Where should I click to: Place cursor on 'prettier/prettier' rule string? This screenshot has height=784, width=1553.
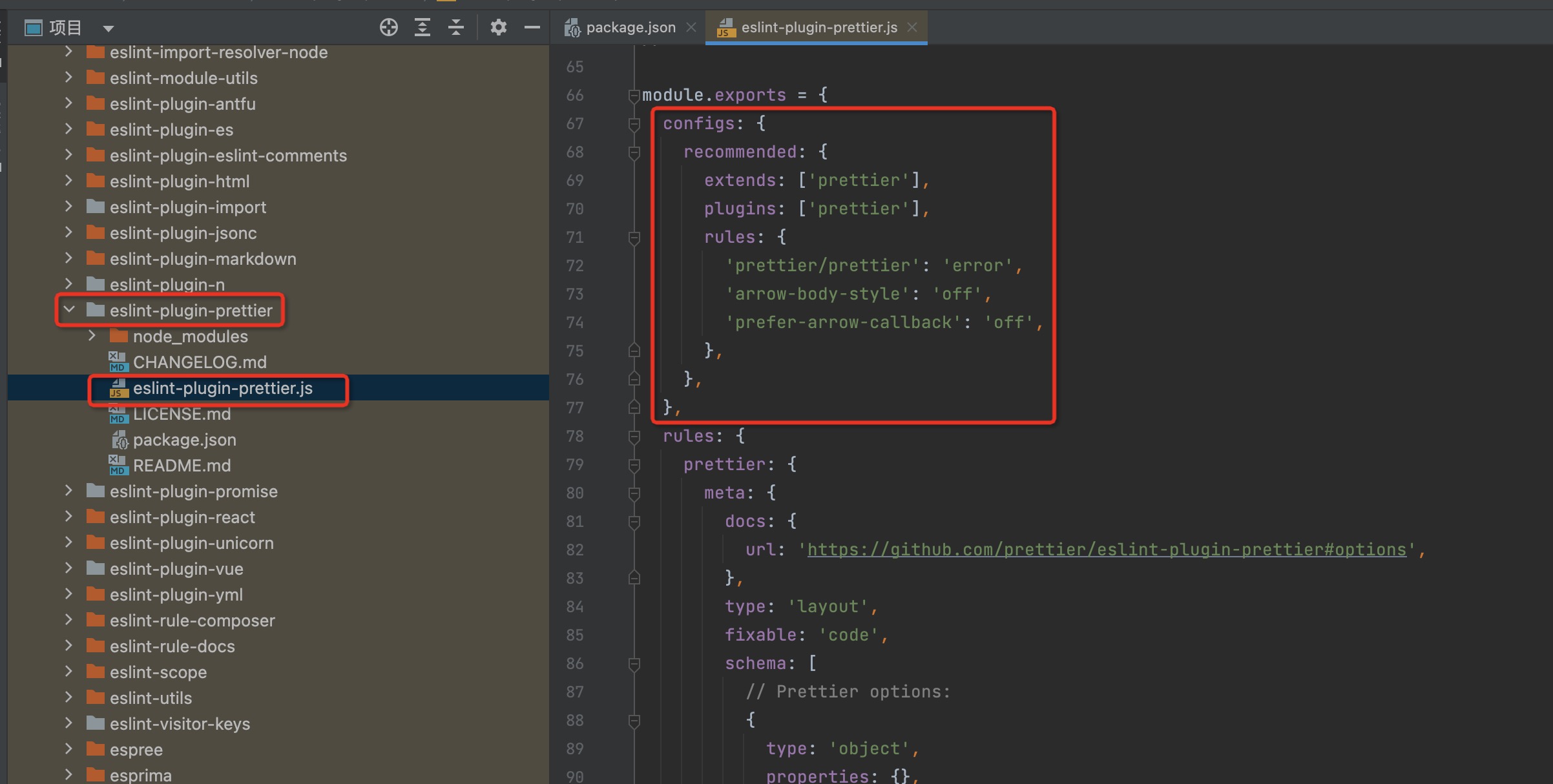pos(822,265)
